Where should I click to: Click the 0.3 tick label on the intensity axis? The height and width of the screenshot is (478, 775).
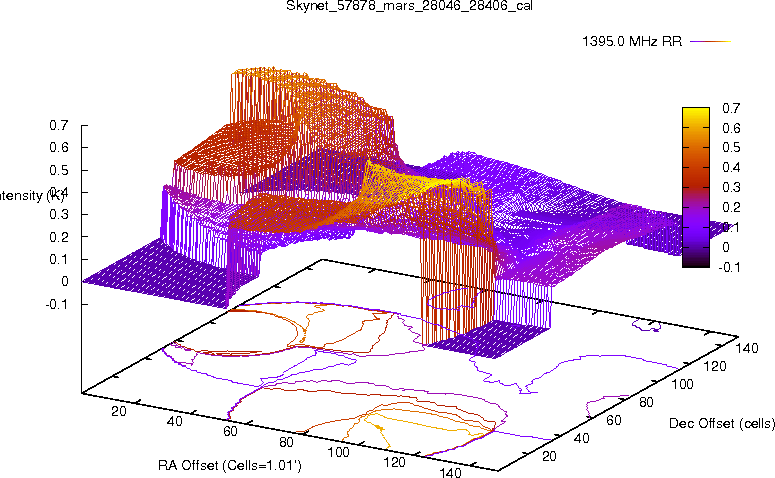coord(58,215)
